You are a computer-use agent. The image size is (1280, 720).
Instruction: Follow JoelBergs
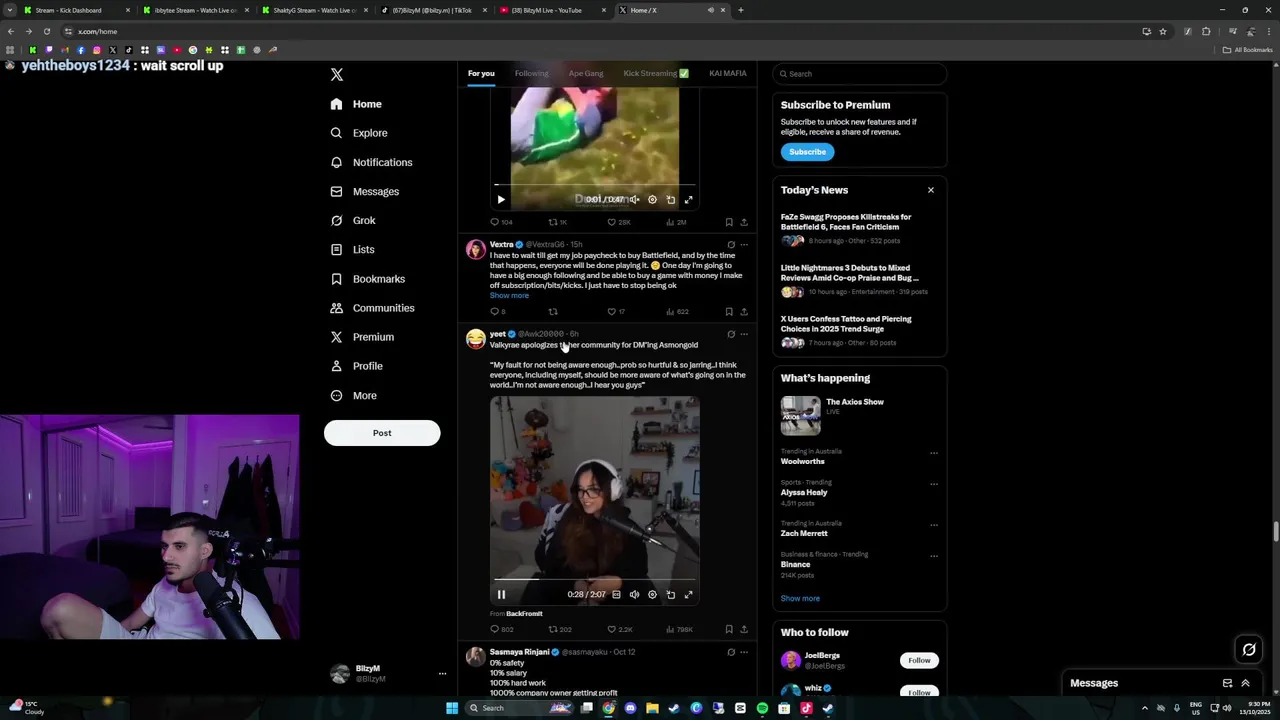pos(919,660)
